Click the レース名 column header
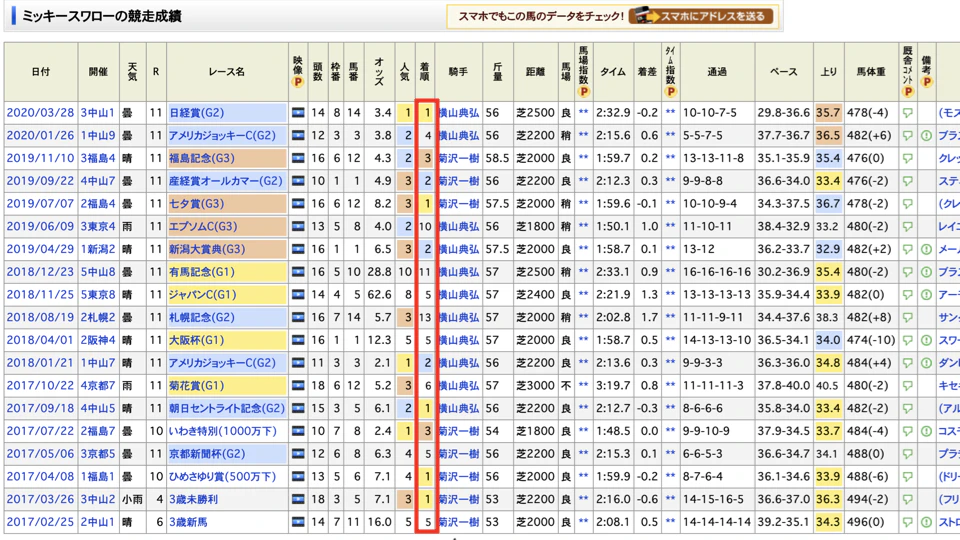Image resolution: width=960 pixels, height=540 pixels. pos(227,72)
